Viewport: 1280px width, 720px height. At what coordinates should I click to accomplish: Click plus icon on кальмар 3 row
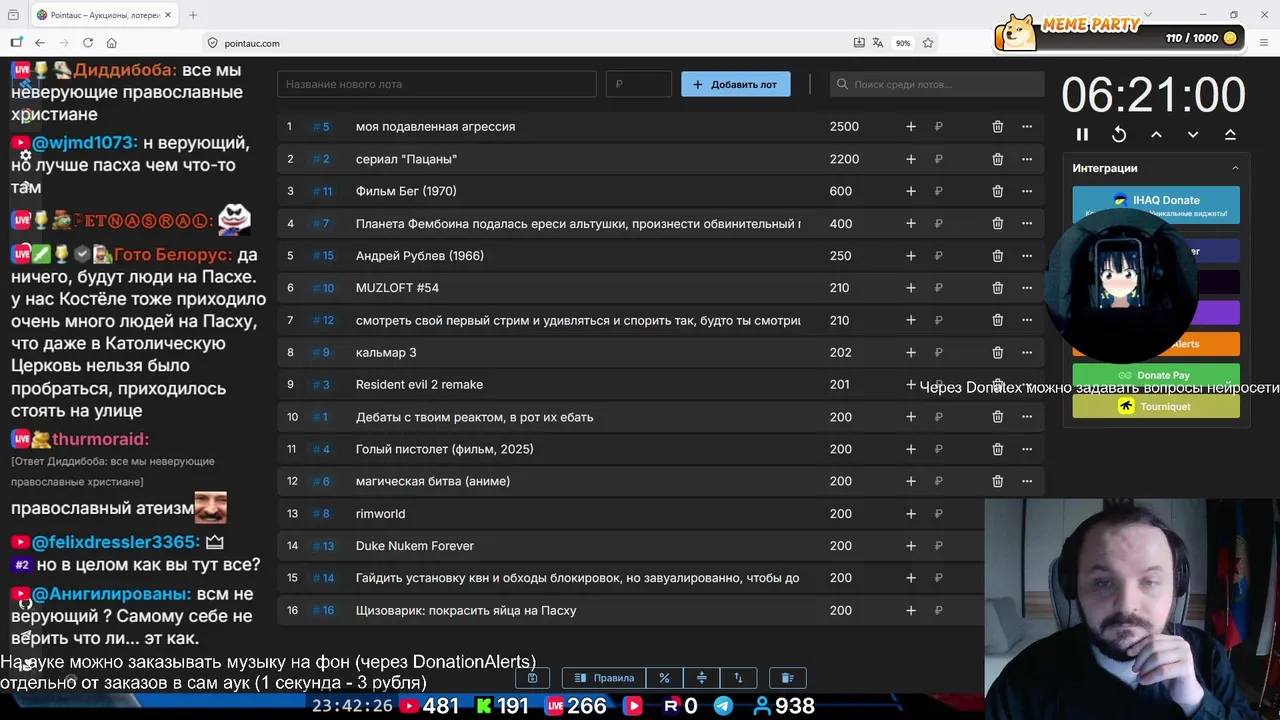tap(911, 353)
